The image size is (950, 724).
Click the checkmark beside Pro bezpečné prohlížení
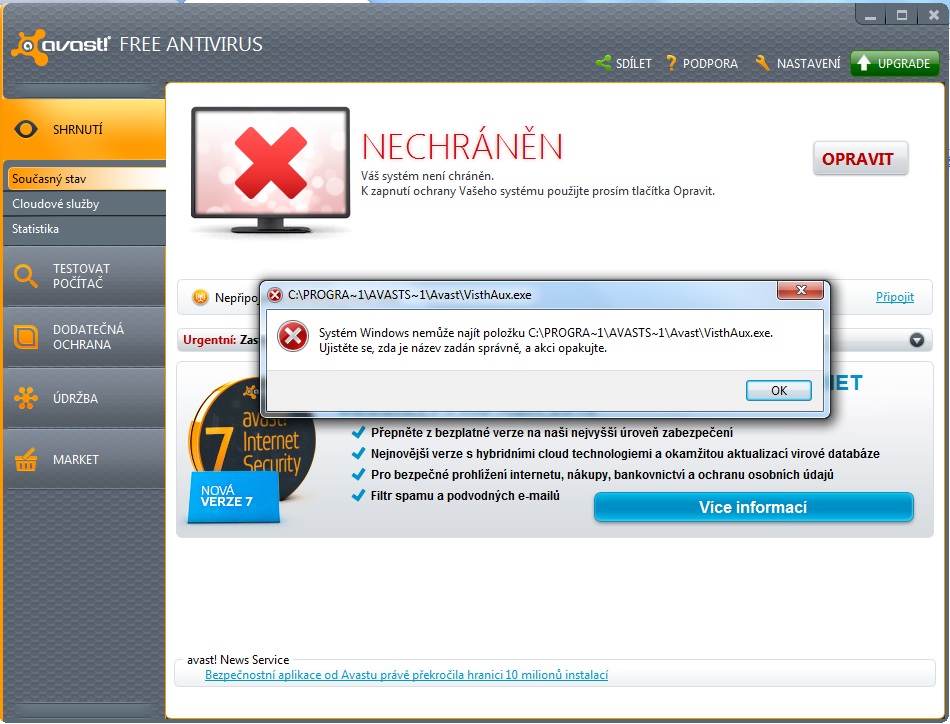coord(359,474)
